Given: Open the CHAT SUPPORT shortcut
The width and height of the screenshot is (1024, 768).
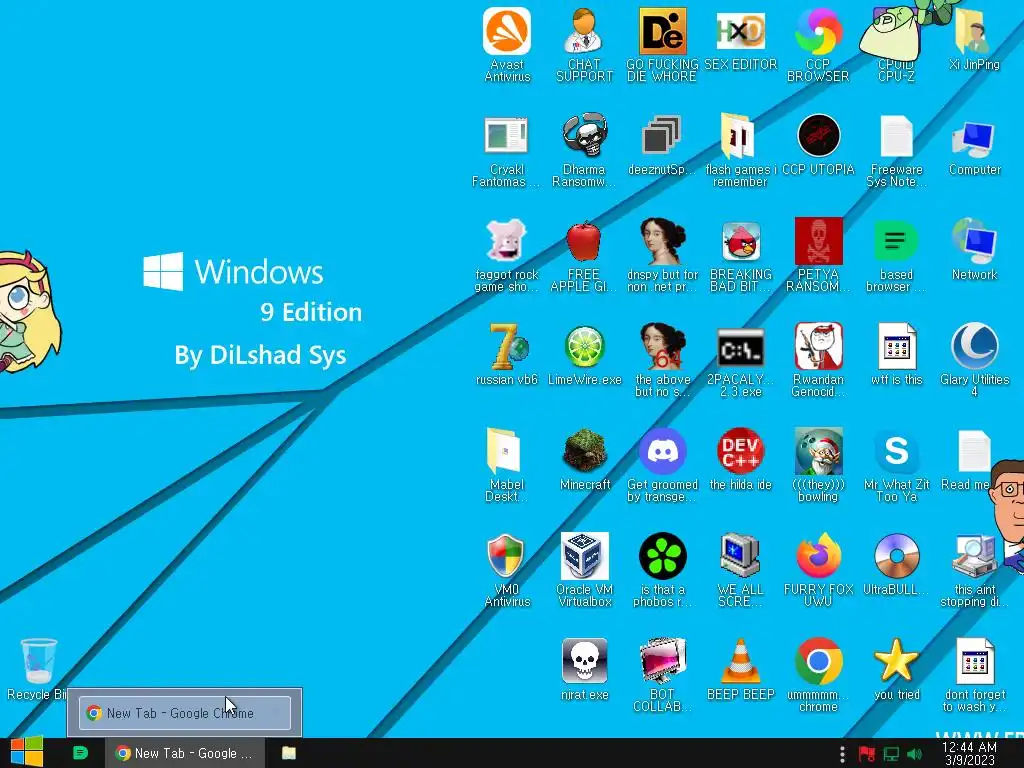Looking at the screenshot, I should coord(584,31).
